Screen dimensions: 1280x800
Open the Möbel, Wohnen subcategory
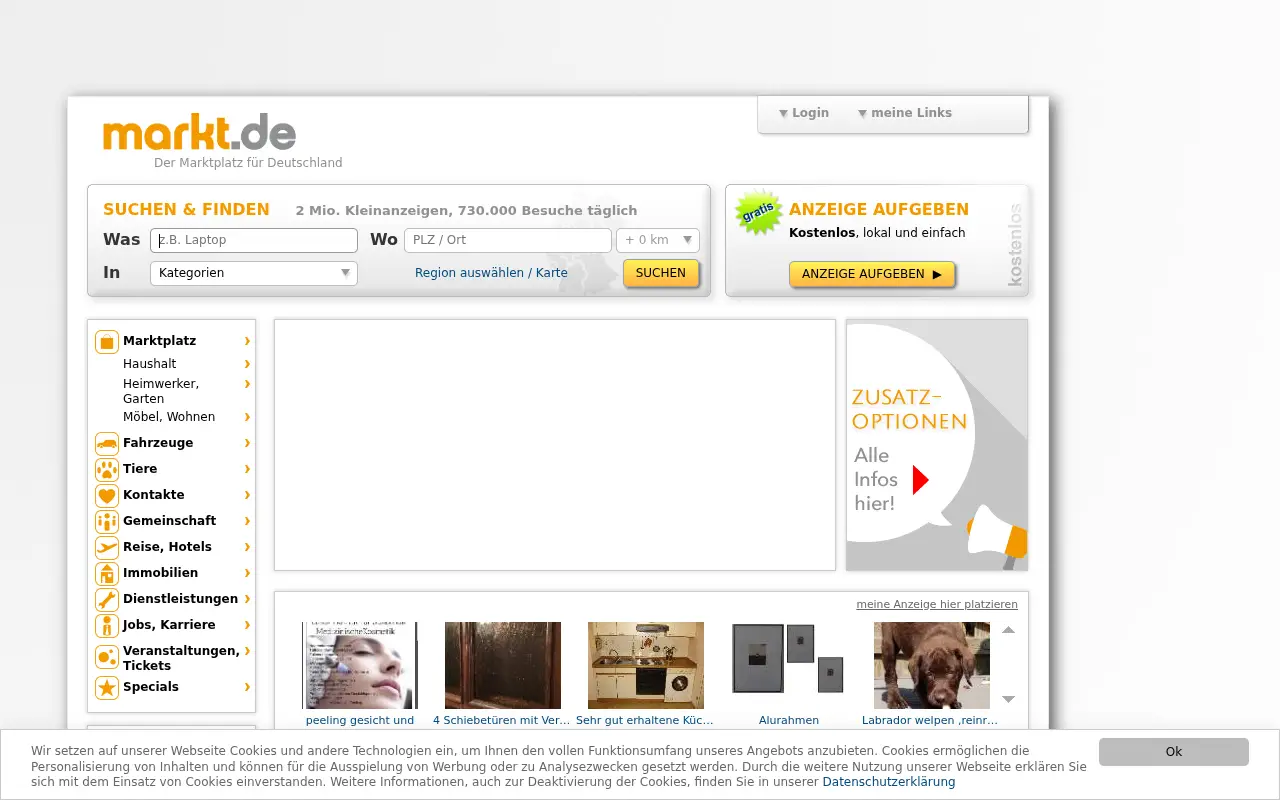(x=169, y=417)
